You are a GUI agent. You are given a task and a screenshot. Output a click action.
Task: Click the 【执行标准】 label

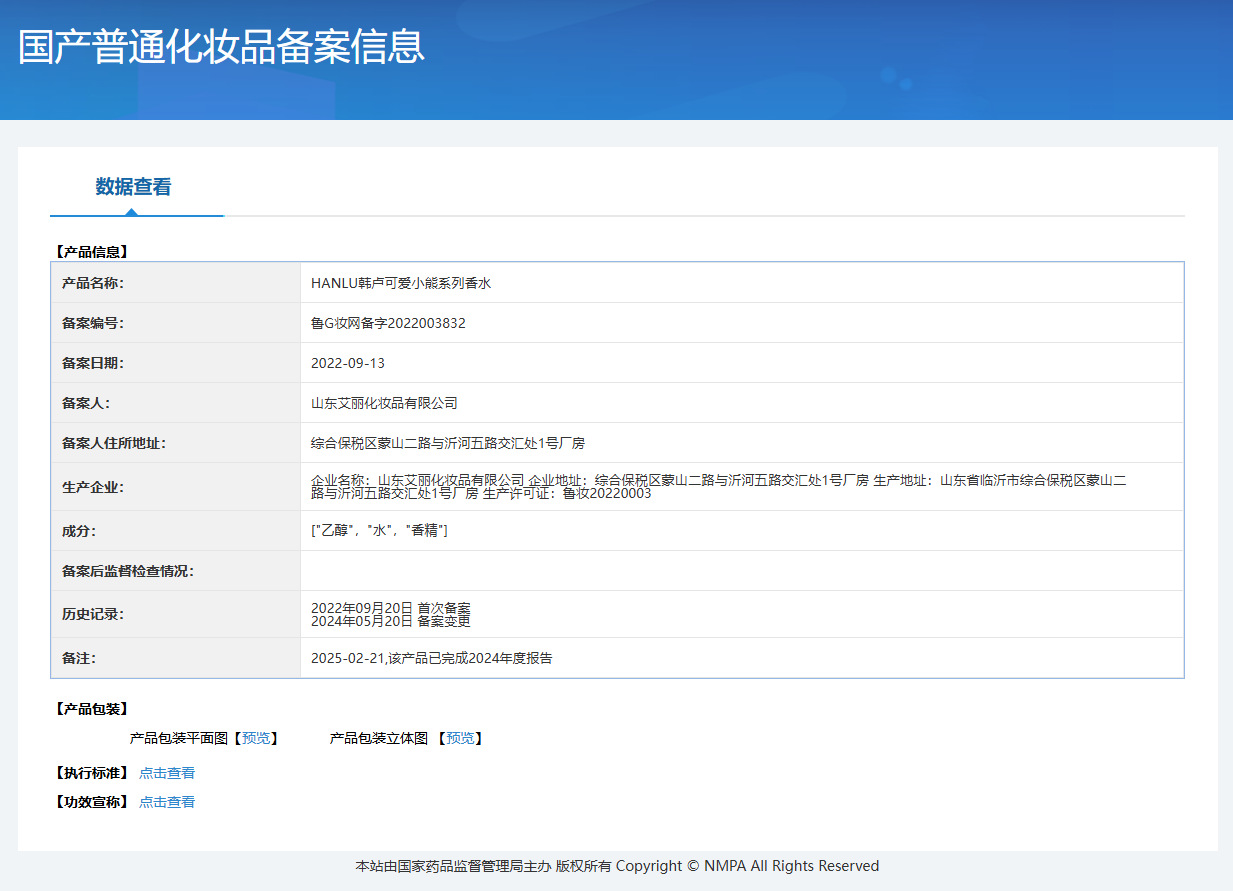(x=91, y=773)
